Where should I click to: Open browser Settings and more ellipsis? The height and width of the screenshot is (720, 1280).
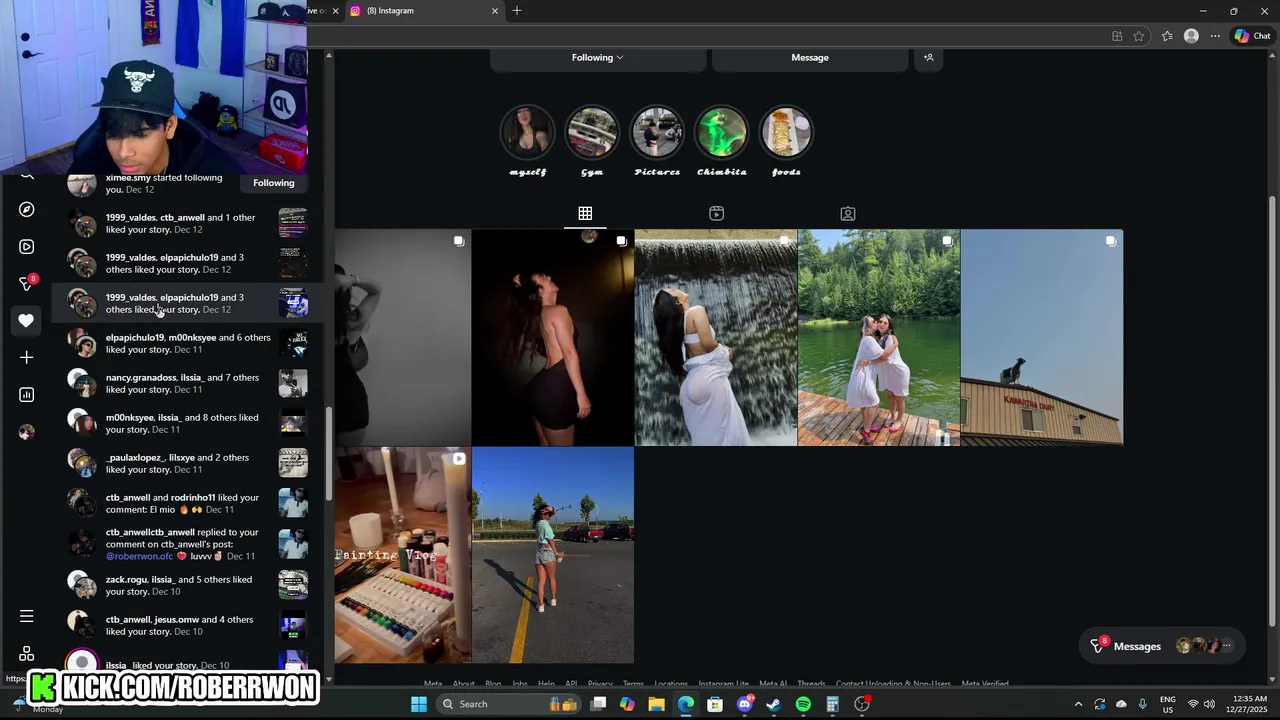click(1215, 36)
